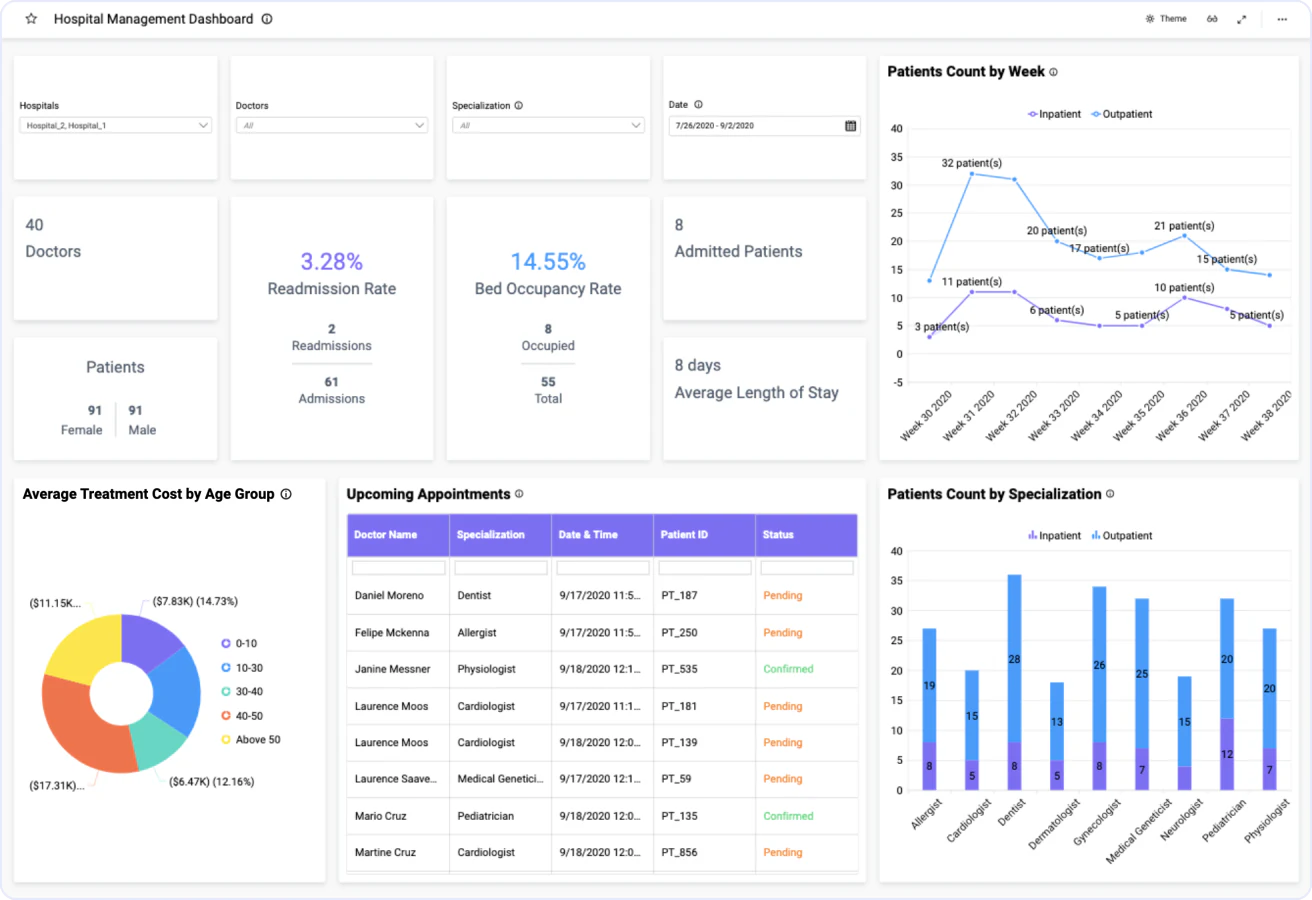Select the Daniel Moreno appointment row
The height and width of the screenshot is (900, 1312).
[x=602, y=596]
